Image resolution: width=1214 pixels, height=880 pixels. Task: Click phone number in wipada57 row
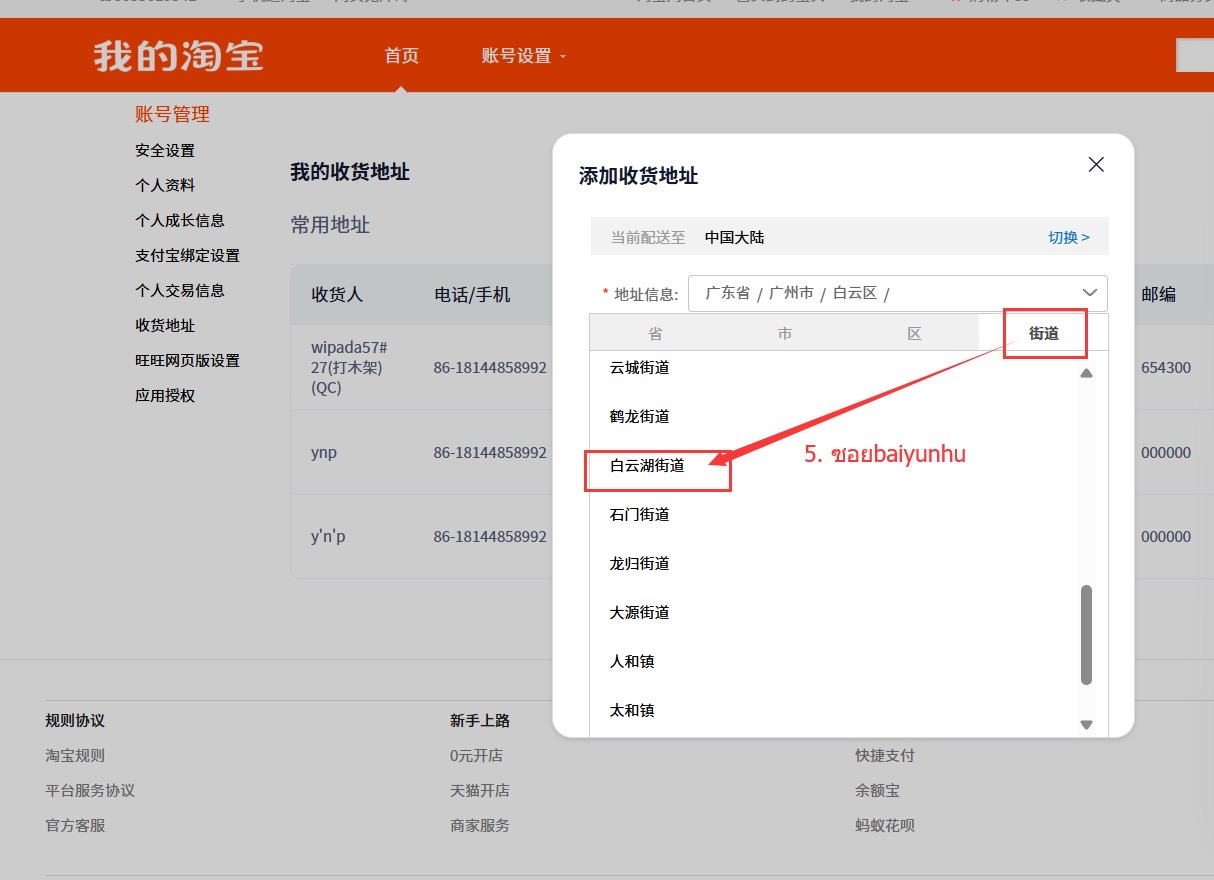pyautogui.click(x=490, y=368)
